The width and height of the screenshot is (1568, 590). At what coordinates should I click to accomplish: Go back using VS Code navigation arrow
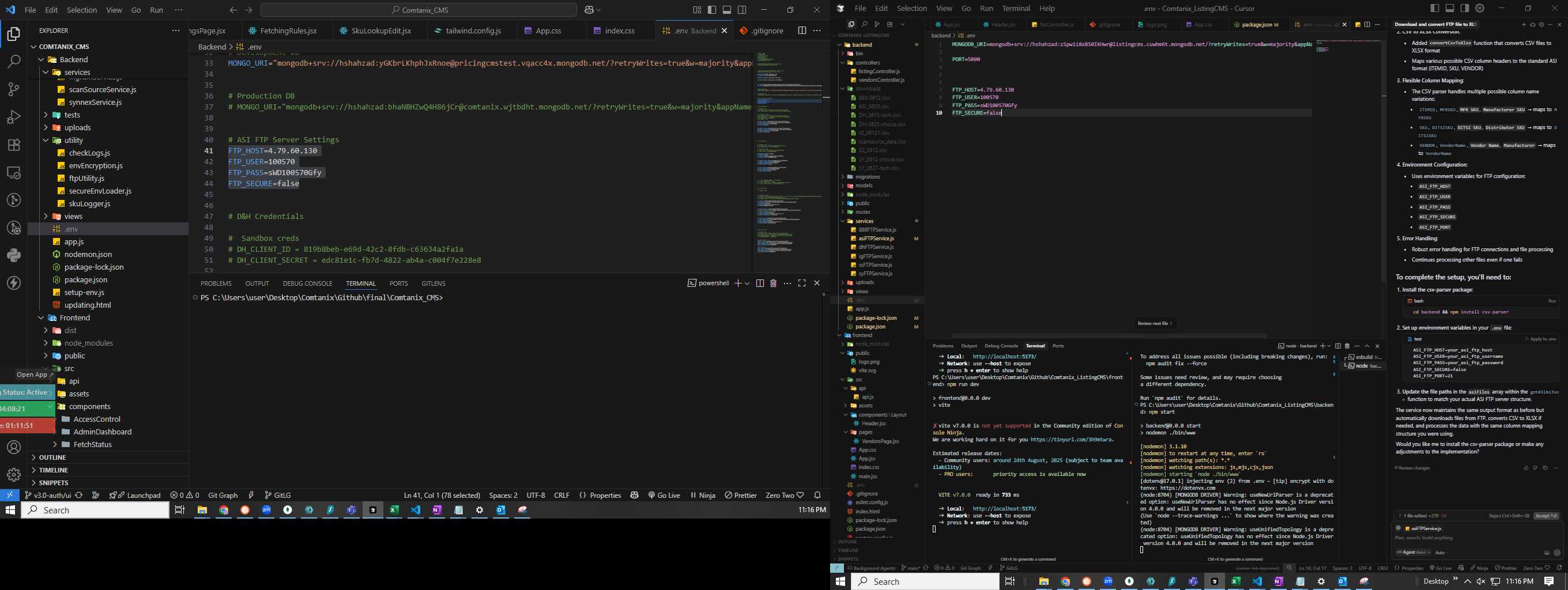(x=233, y=10)
